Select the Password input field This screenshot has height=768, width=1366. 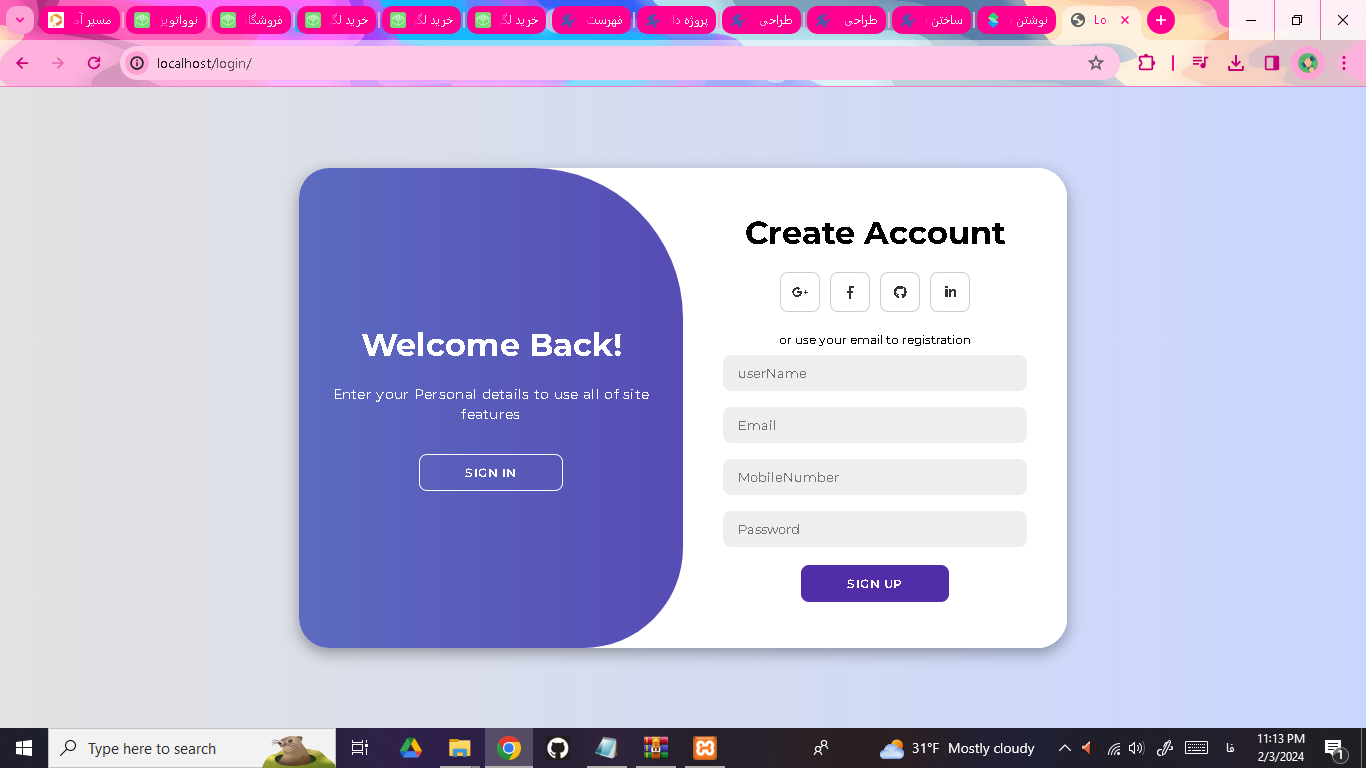point(875,529)
